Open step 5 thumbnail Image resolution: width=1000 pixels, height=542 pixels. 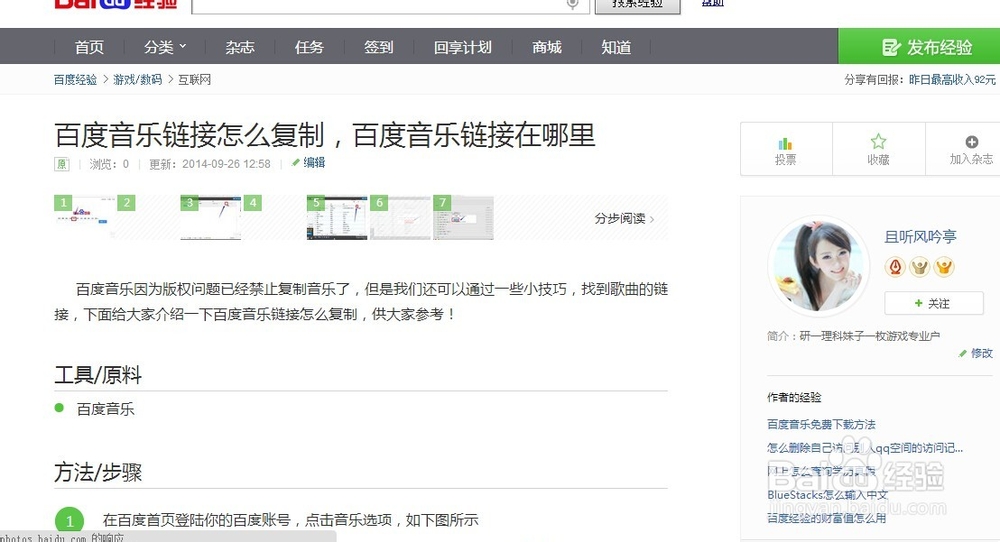[x=337, y=218]
